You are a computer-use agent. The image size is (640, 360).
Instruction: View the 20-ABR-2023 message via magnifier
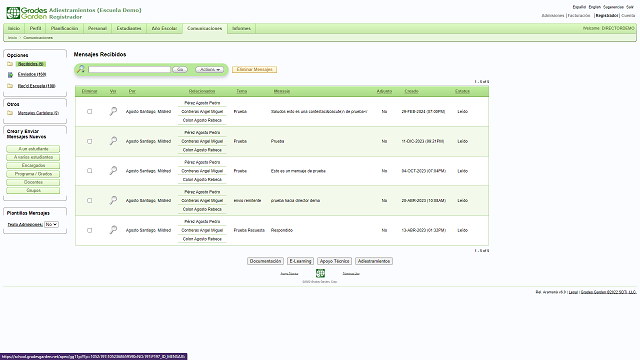tap(113, 200)
